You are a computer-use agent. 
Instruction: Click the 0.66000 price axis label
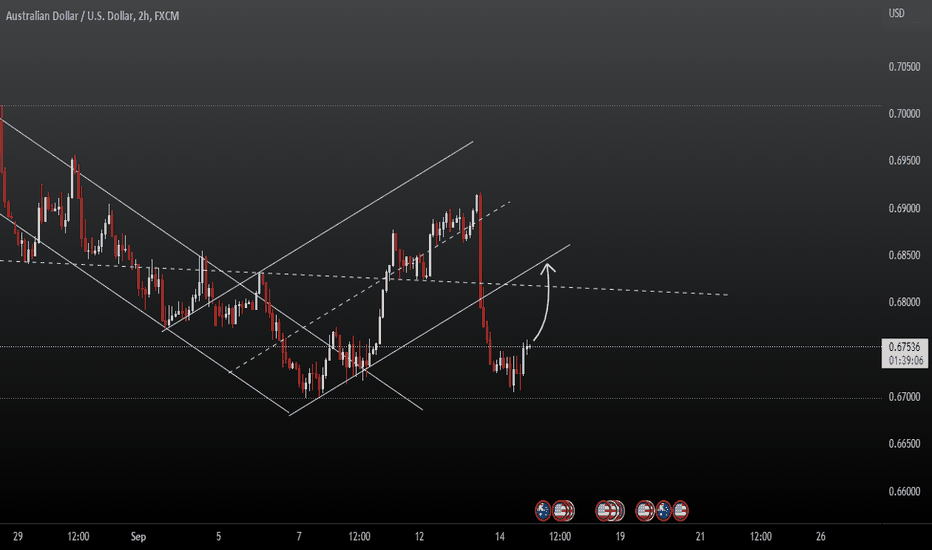[904, 491]
